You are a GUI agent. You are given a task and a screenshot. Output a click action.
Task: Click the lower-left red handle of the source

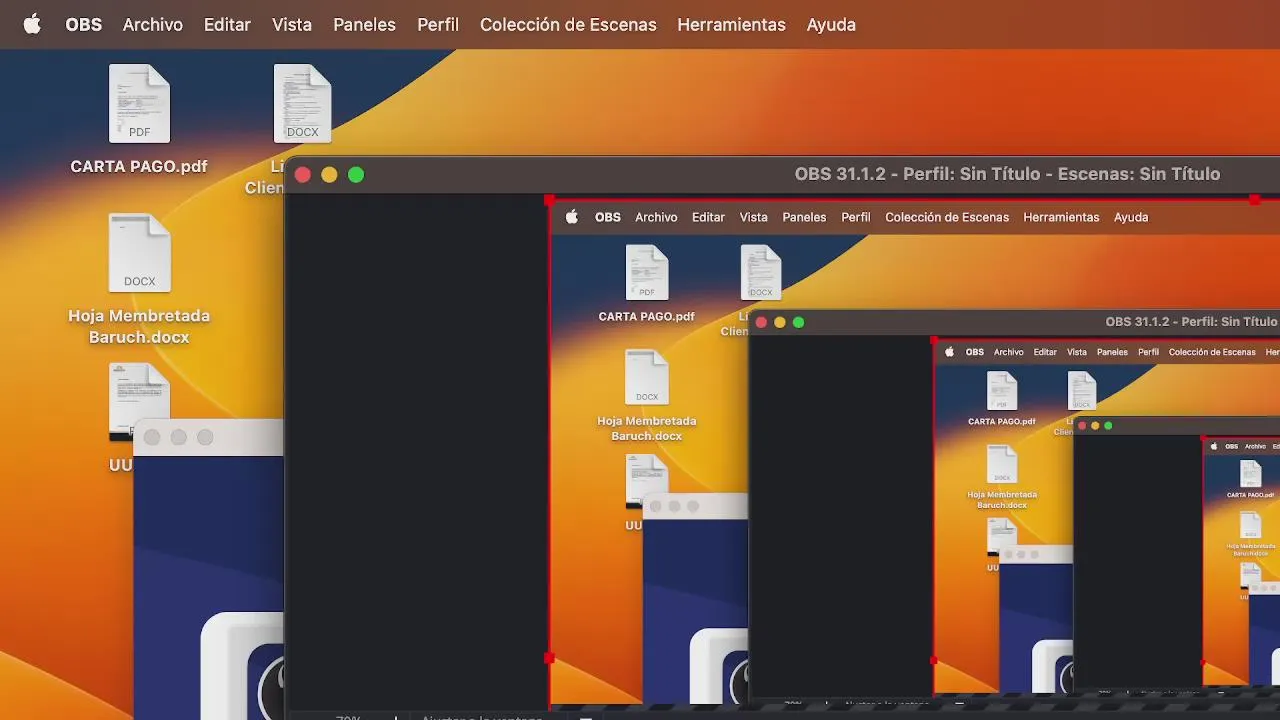[549, 658]
